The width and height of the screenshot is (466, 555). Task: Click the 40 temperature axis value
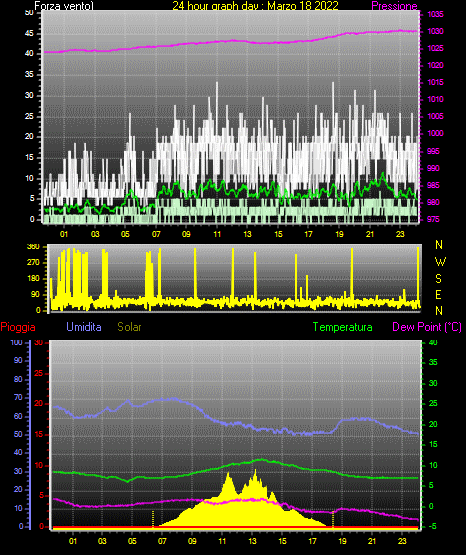tap(433, 343)
